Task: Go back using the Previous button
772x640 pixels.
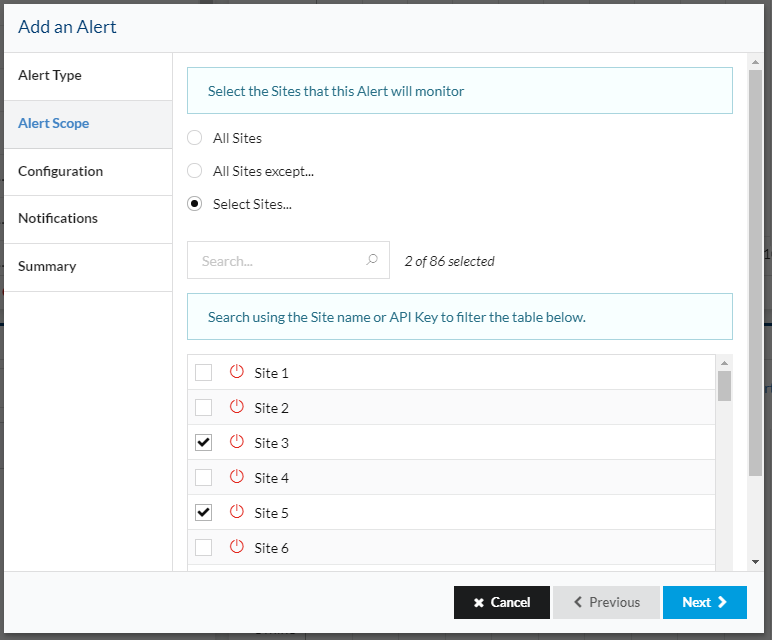Action: pos(606,602)
